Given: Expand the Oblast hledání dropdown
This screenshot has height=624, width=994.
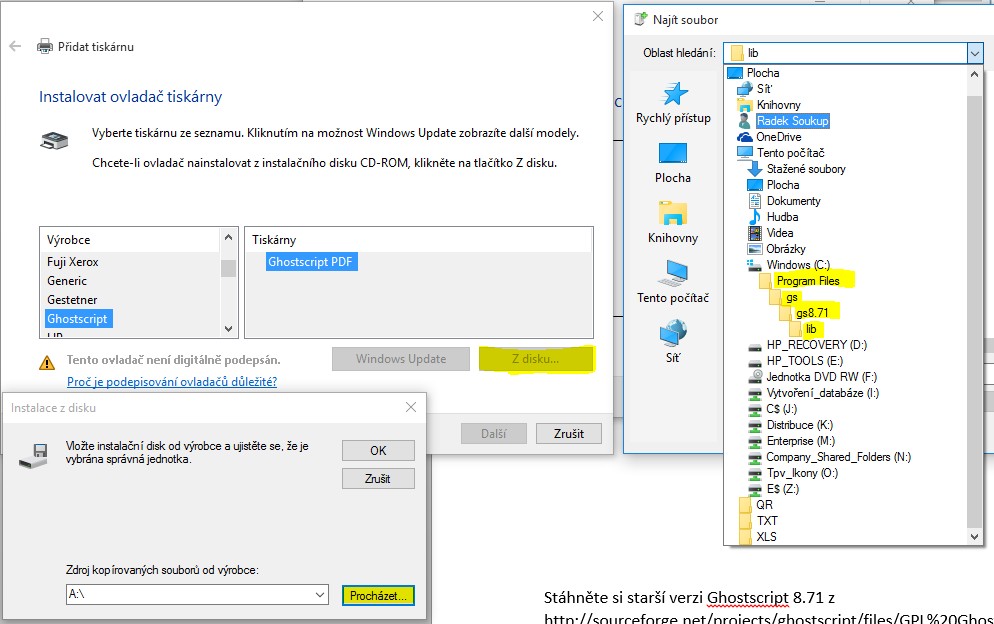Looking at the screenshot, I should tap(975, 52).
